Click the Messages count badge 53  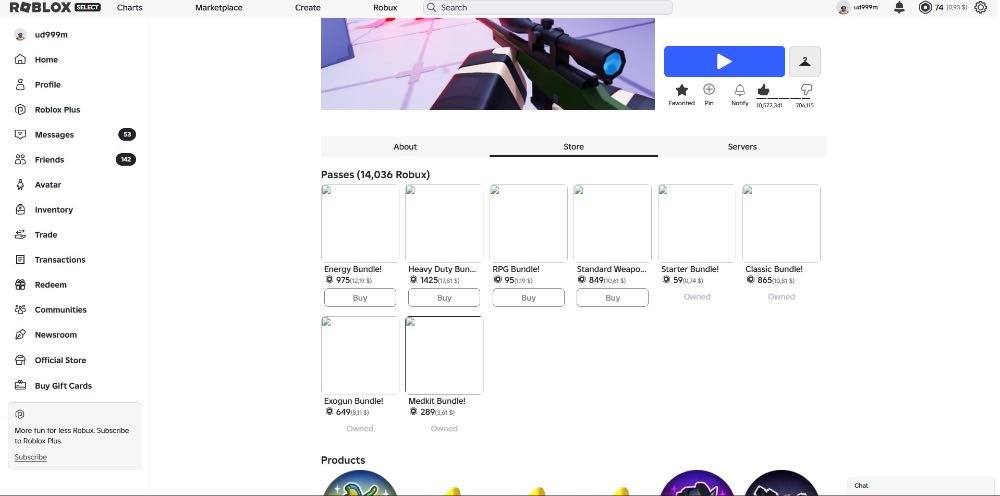(127, 135)
